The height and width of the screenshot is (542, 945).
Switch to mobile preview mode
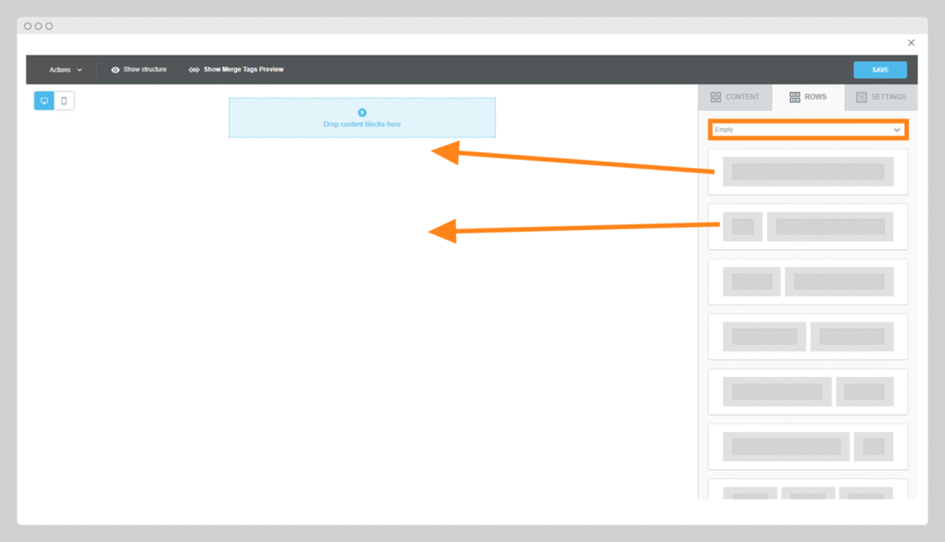pyautogui.click(x=64, y=101)
